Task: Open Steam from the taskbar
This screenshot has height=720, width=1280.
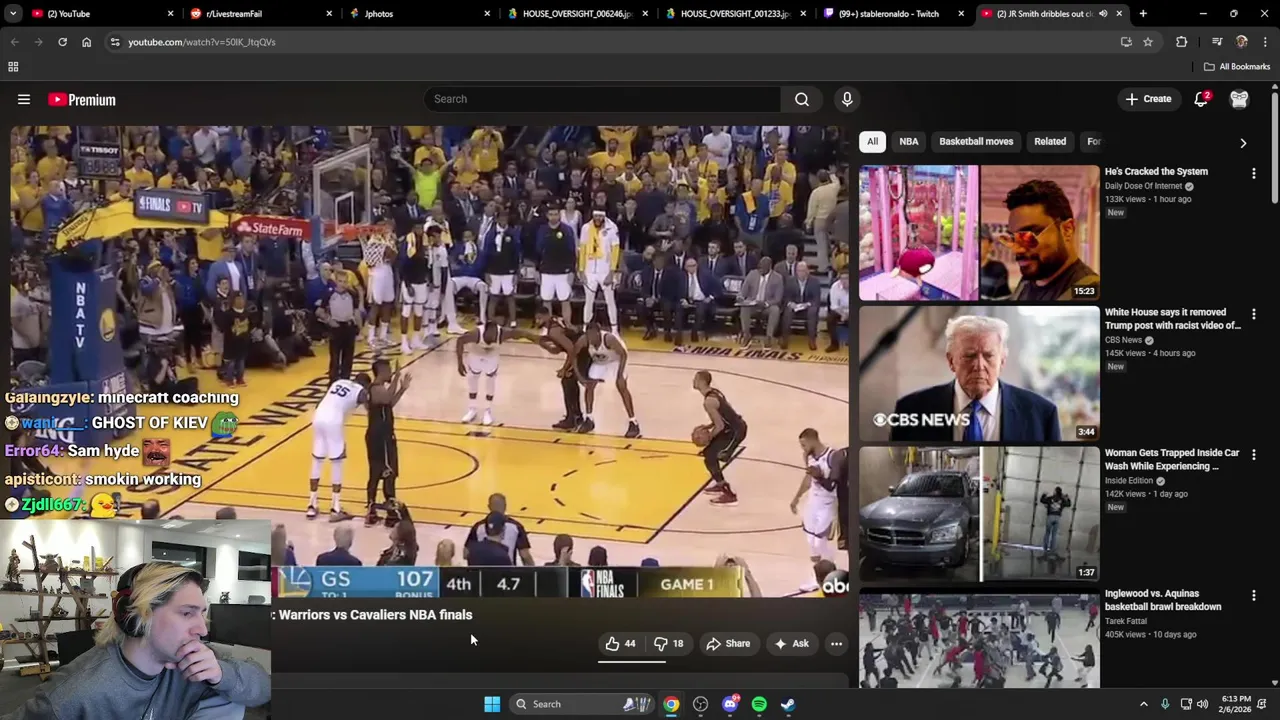Action: tap(788, 704)
